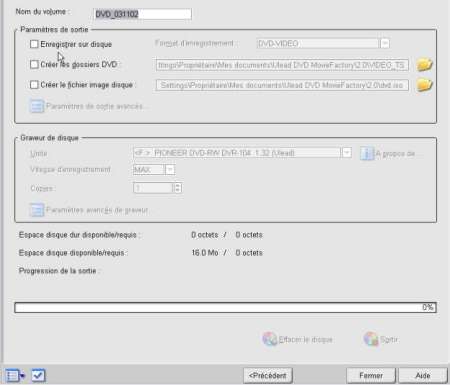Open Paramètres de sortie avancés icon
This screenshot has width=450, height=385.
[36, 106]
